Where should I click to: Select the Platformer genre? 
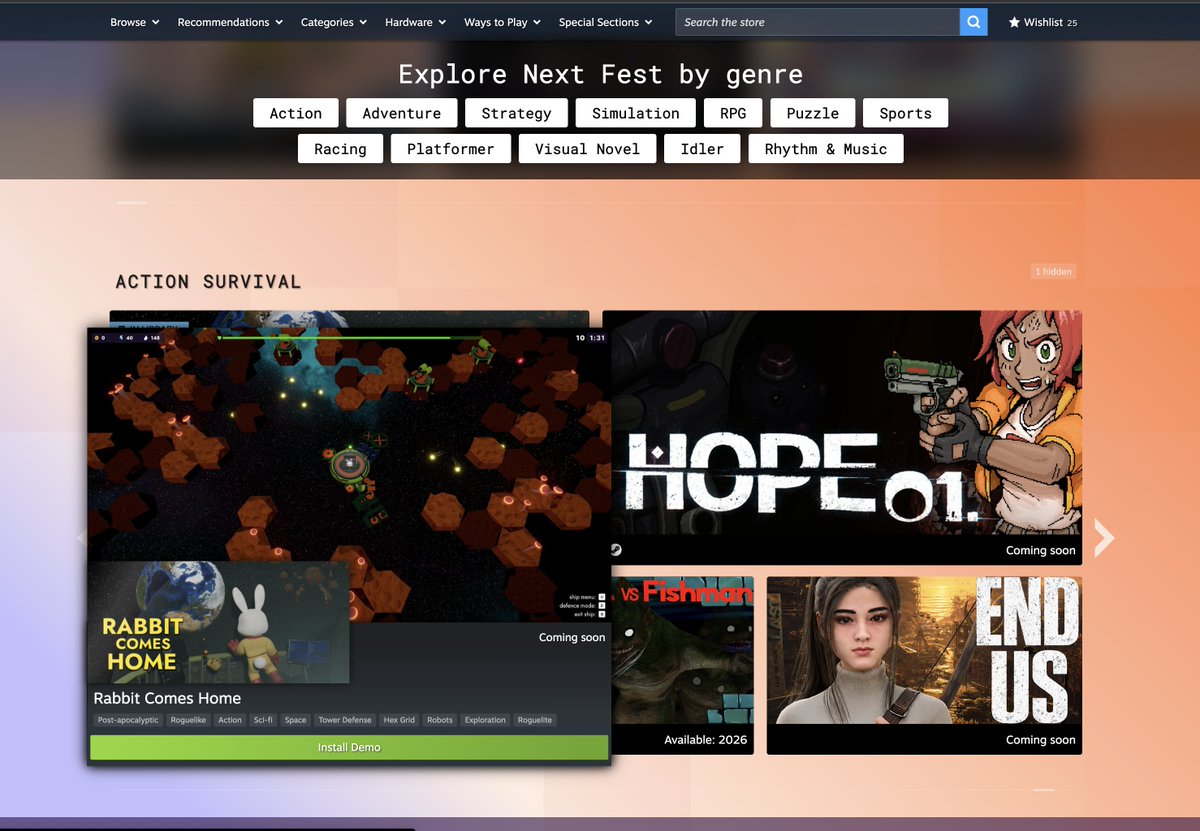(x=450, y=149)
